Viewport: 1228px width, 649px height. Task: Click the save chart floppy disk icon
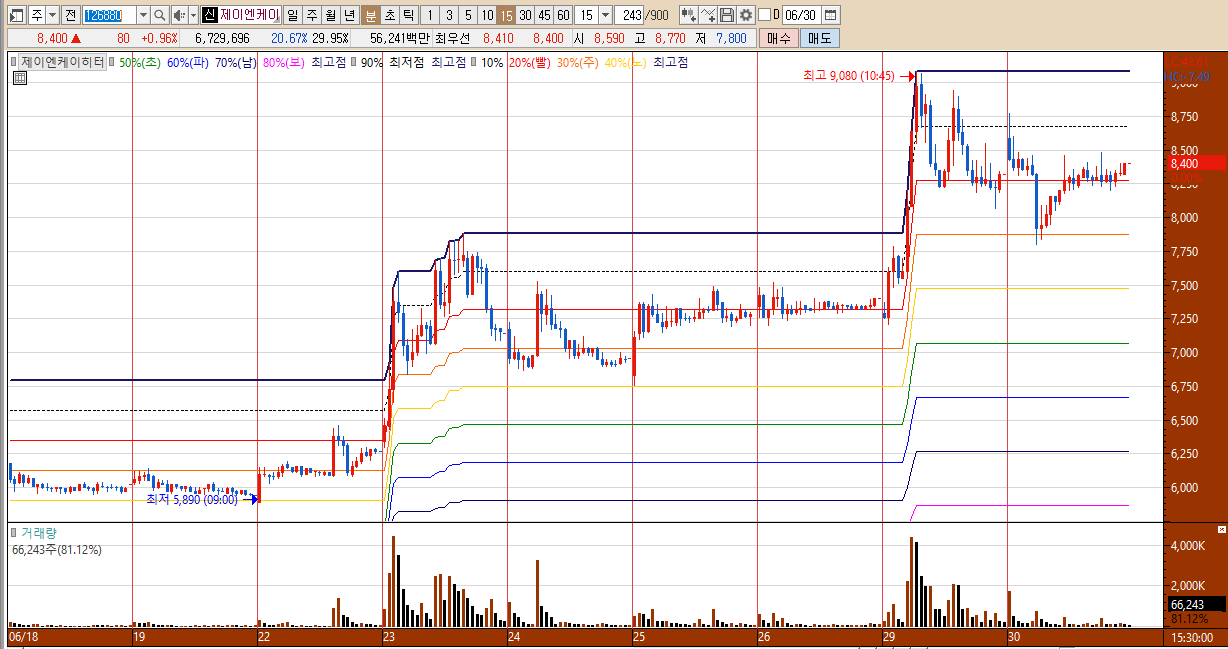727,15
